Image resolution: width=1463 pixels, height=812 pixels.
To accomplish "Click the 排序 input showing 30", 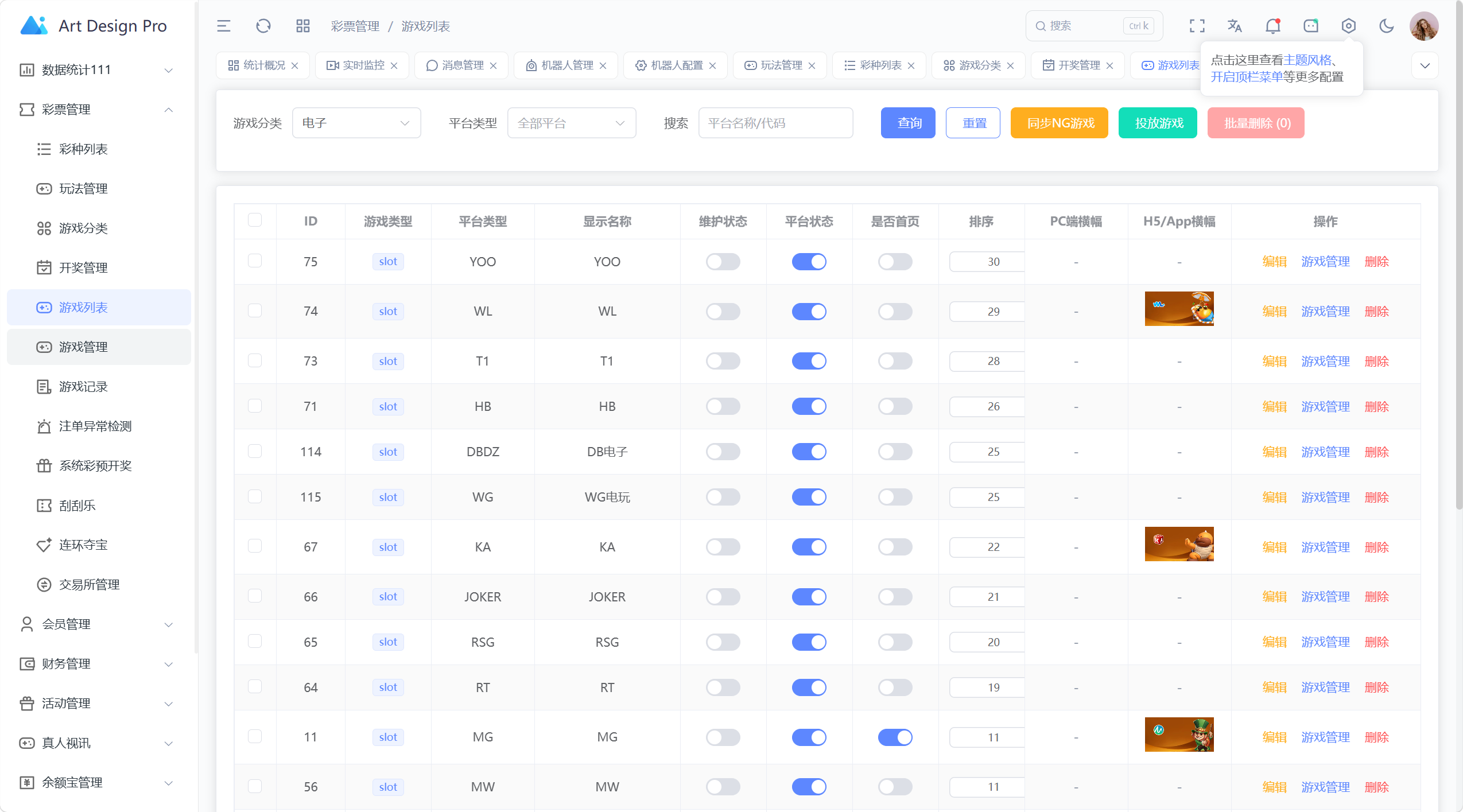I will (987, 262).
